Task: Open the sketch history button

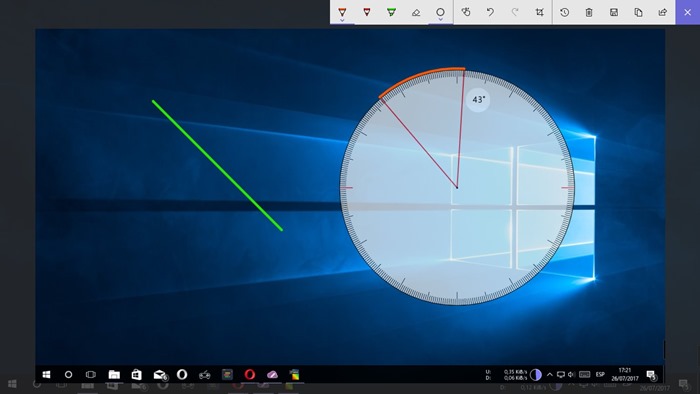Action: tap(565, 12)
